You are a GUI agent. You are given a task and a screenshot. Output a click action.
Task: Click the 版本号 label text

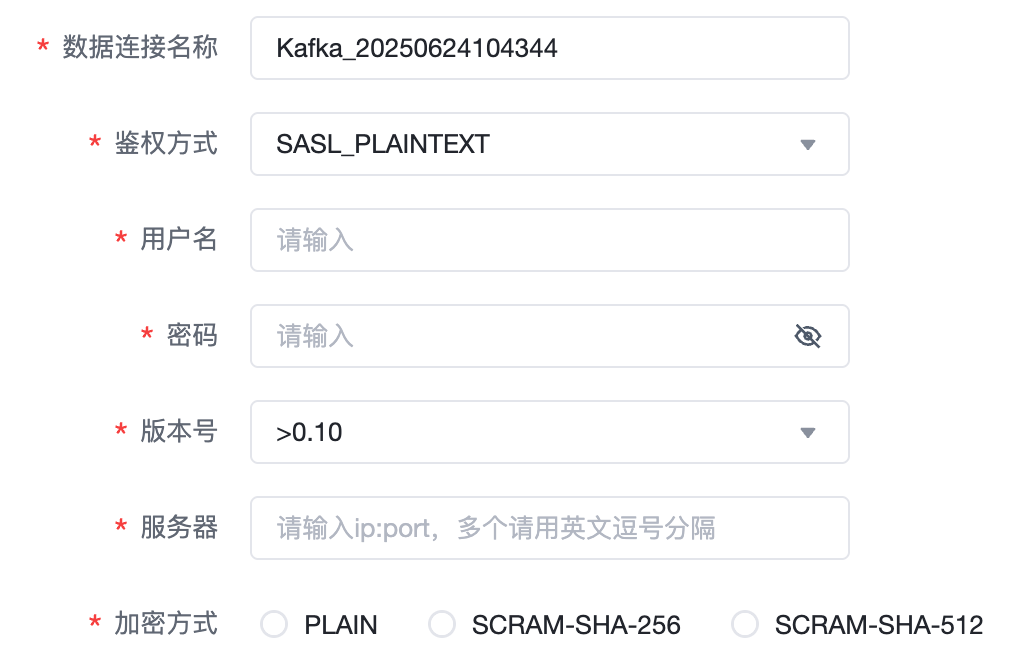coord(179,431)
